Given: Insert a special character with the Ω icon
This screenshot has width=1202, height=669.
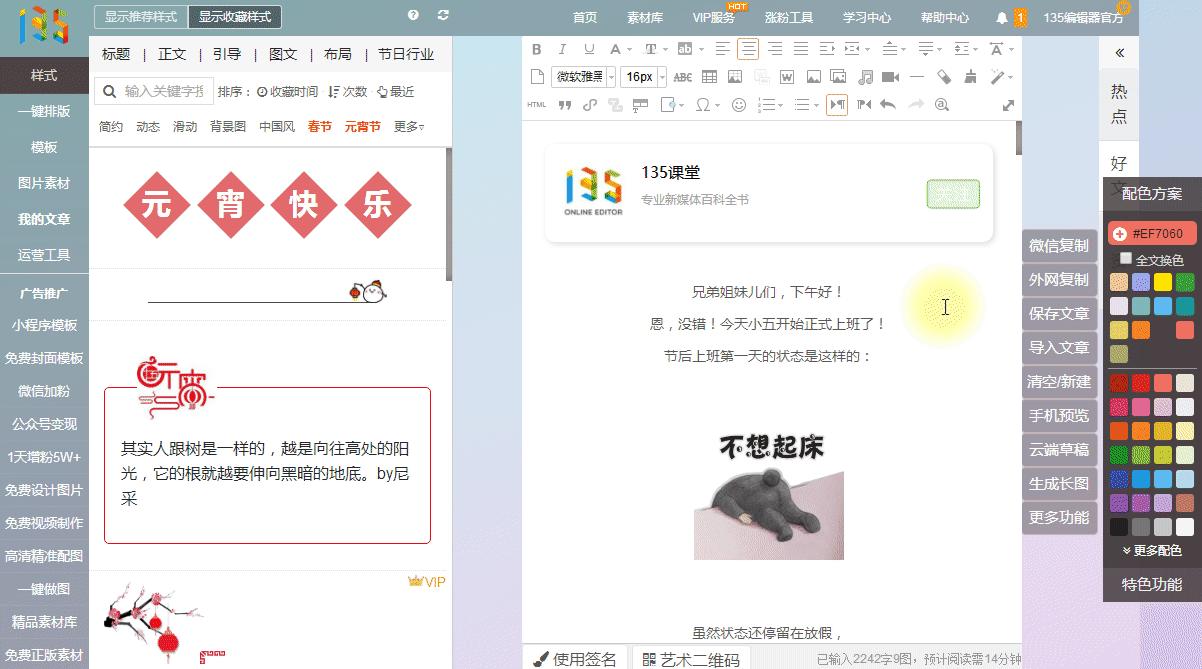Looking at the screenshot, I should click(x=703, y=103).
